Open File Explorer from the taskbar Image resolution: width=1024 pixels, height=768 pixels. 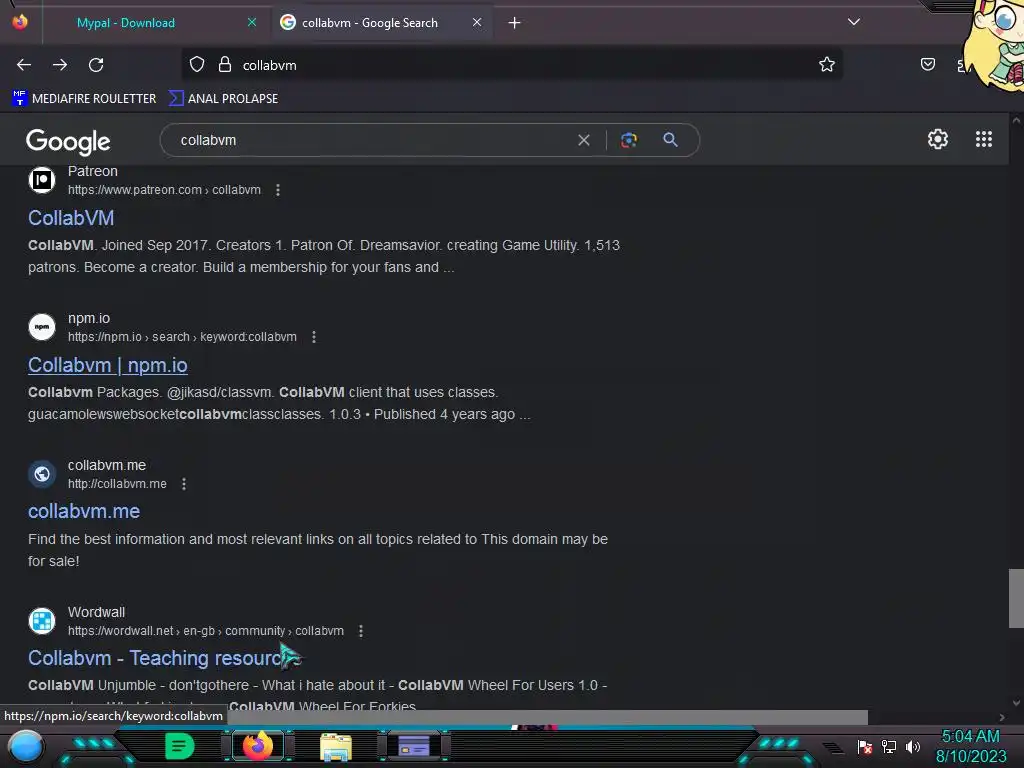tap(336, 746)
